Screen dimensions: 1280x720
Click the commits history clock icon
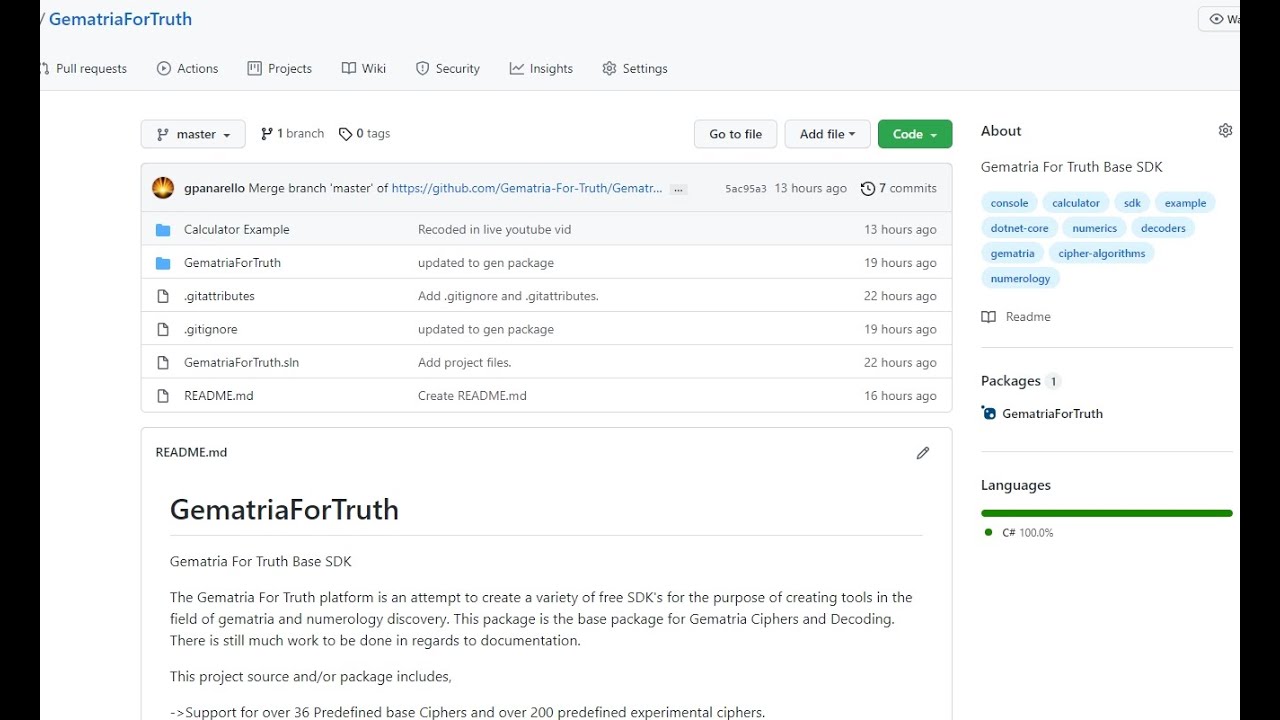click(867, 188)
